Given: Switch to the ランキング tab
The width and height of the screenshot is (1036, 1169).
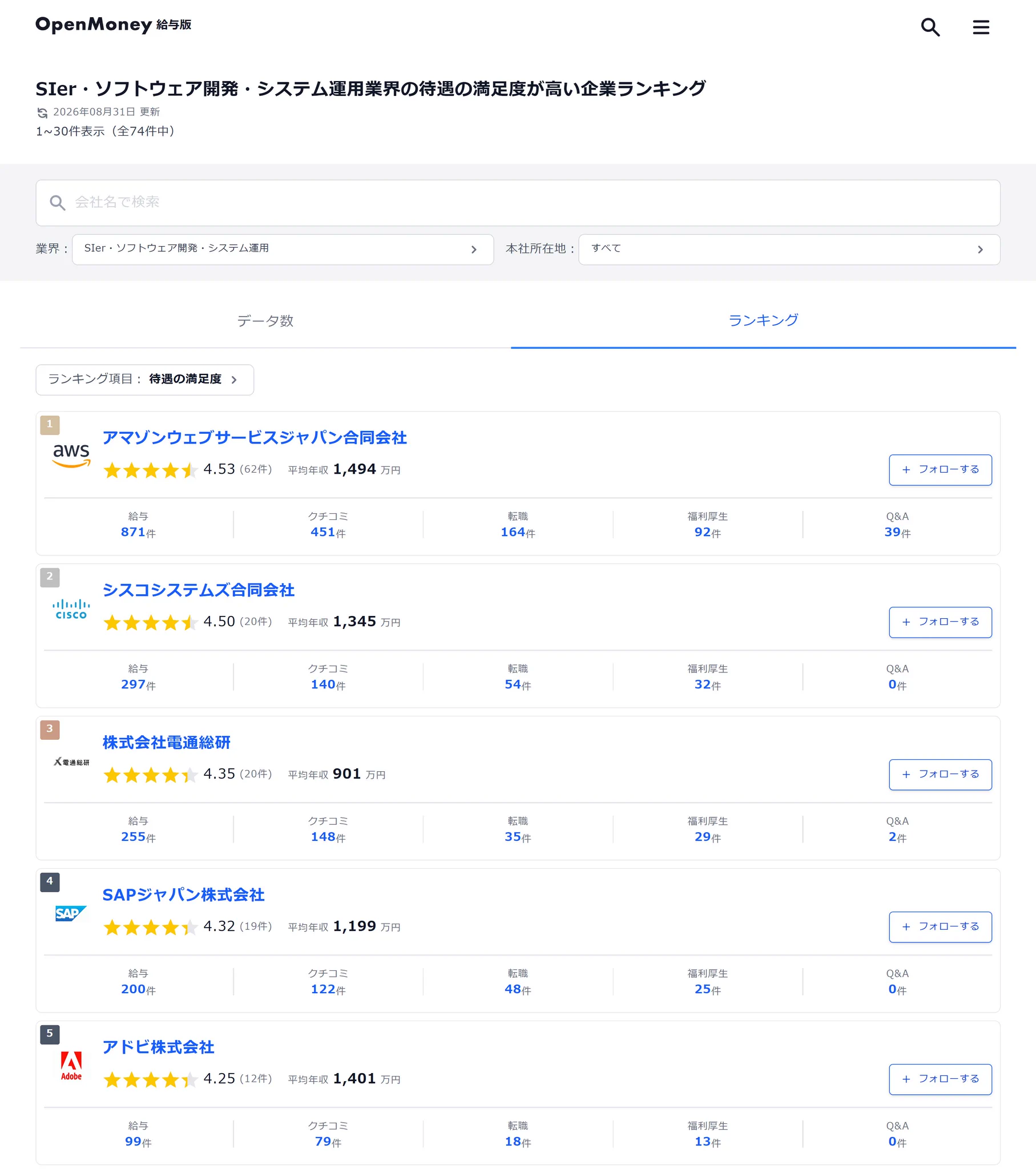Looking at the screenshot, I should coord(763,321).
